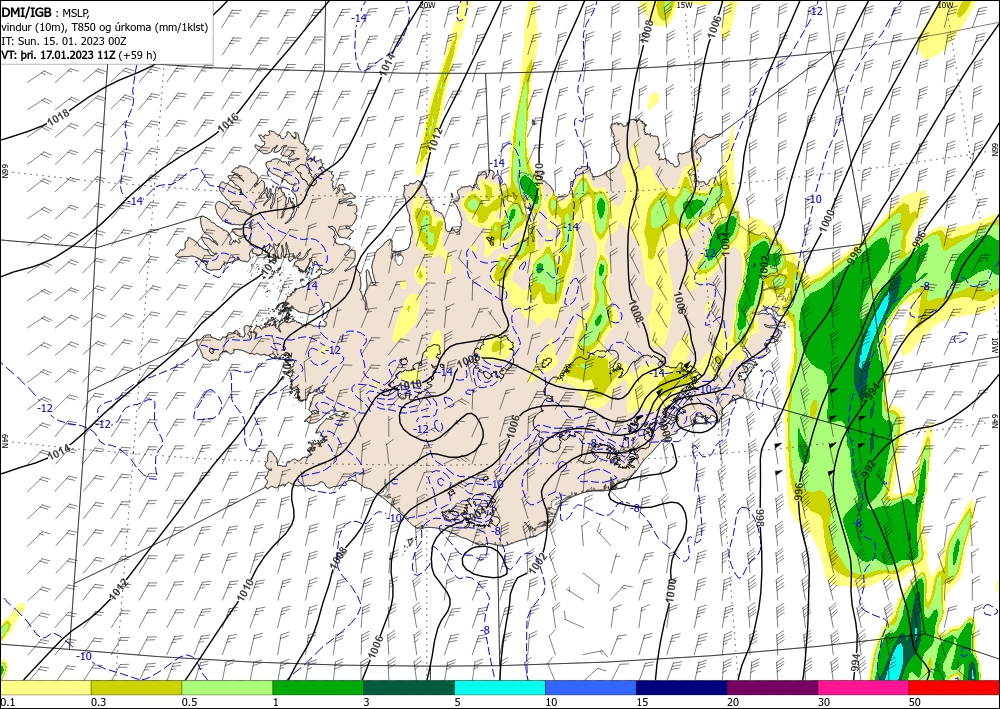Click legend value label '50'
Screen dimensions: 1000x709
click(x=915, y=702)
